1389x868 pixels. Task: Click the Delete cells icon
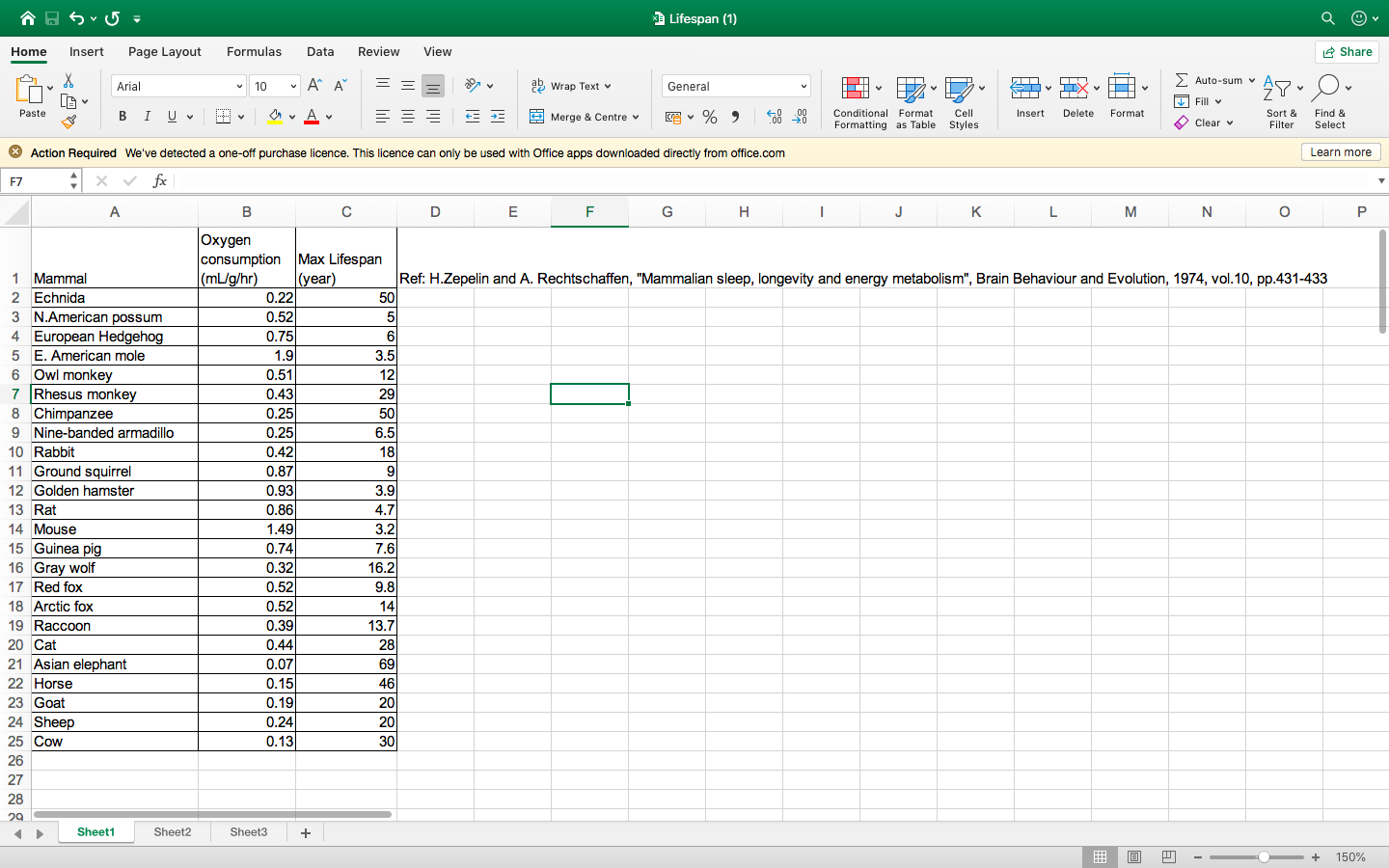point(1074,89)
